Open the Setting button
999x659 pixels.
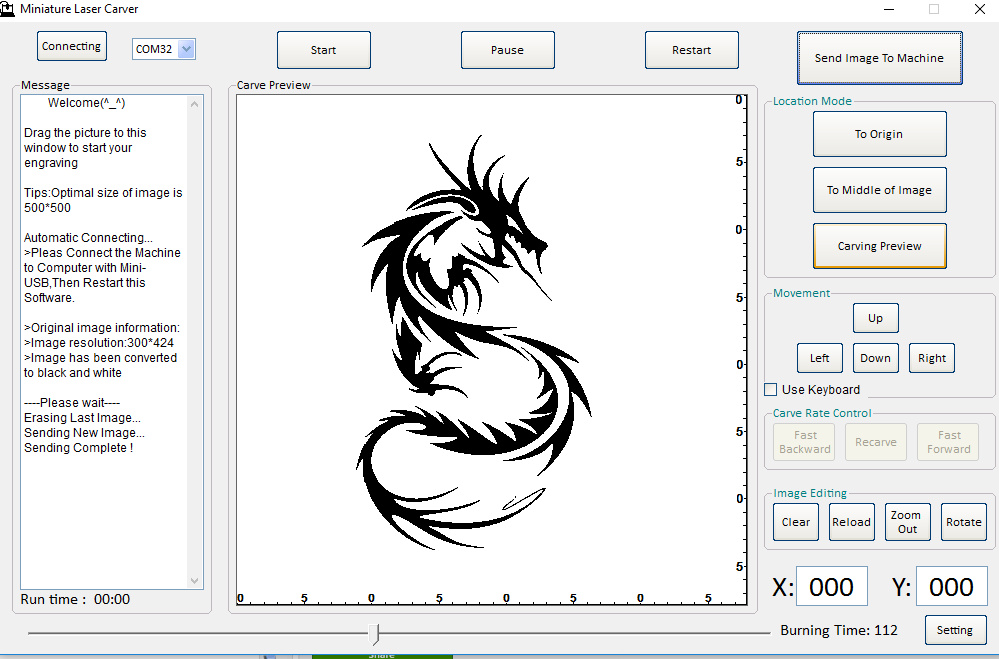[955, 630]
